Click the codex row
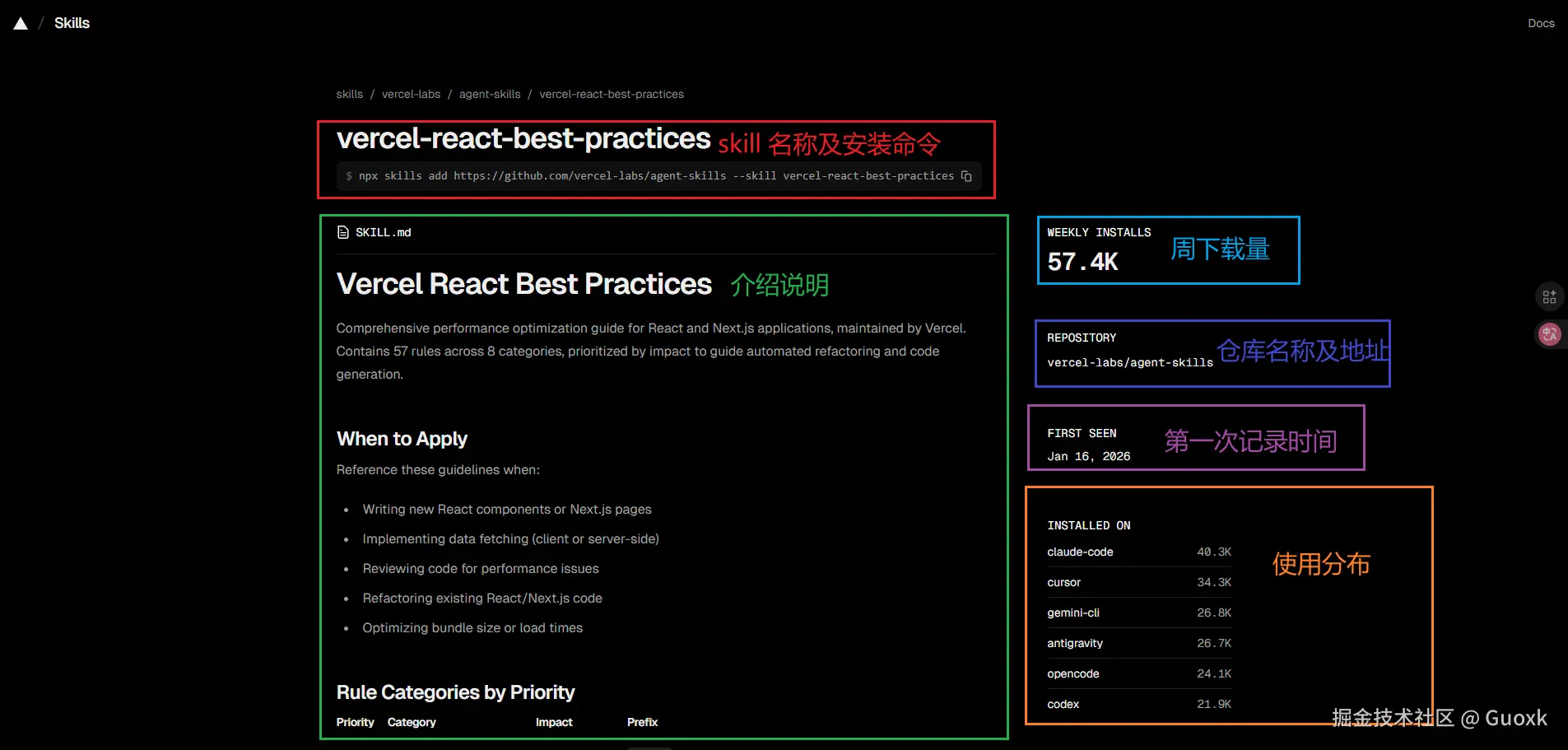The image size is (1568, 750). point(1139,704)
